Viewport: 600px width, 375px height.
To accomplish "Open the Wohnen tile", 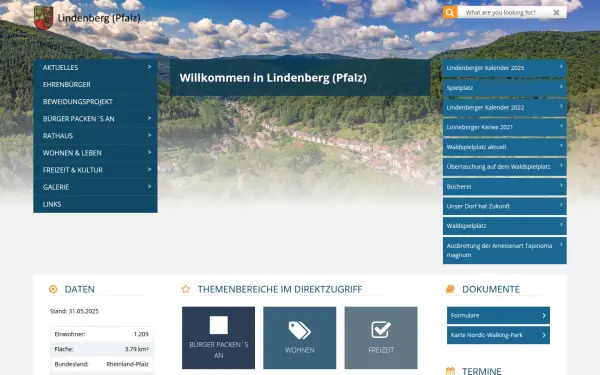I will (x=300, y=338).
